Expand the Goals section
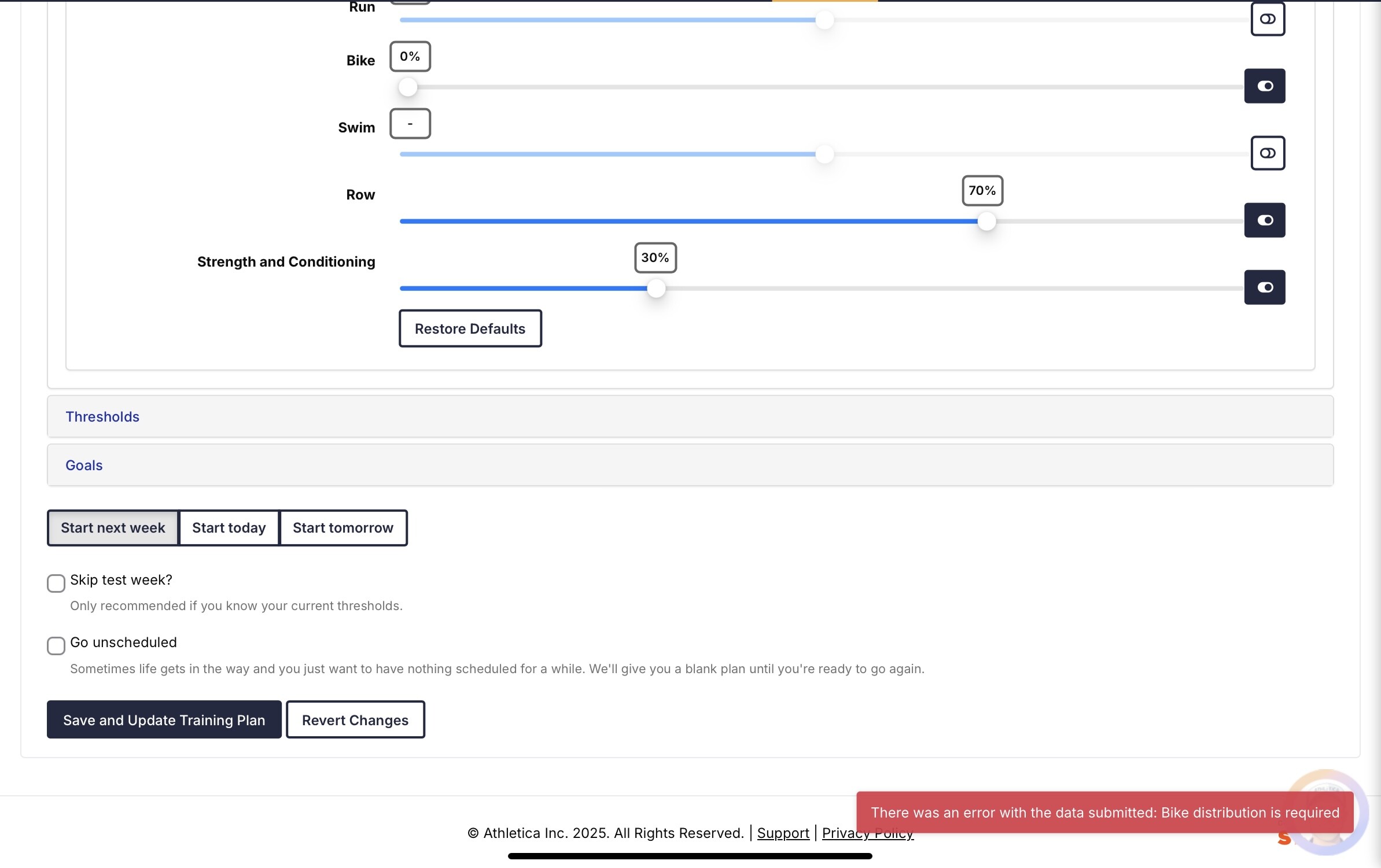 (x=84, y=465)
